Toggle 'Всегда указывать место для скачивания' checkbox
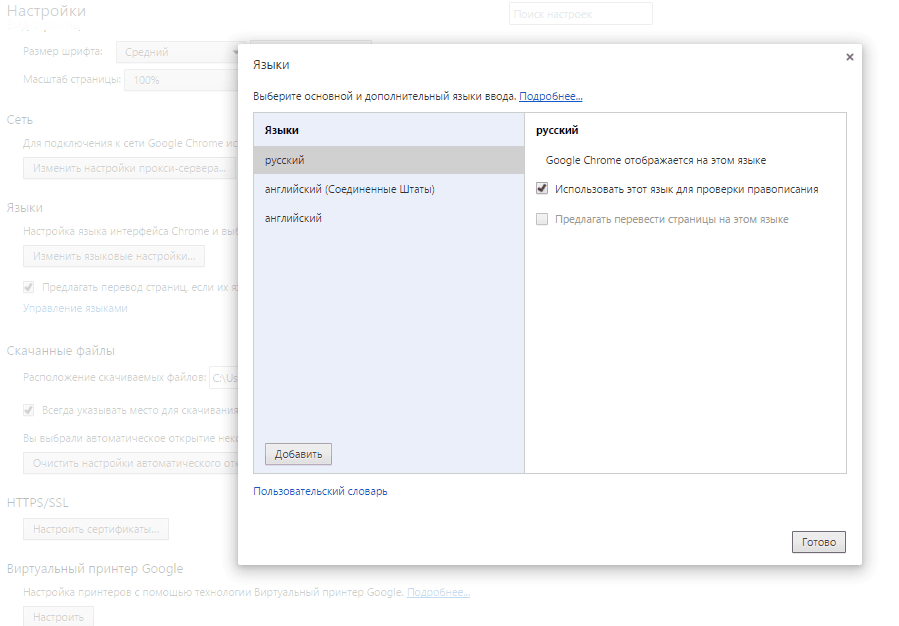This screenshot has height=626, width=899. 29,410
